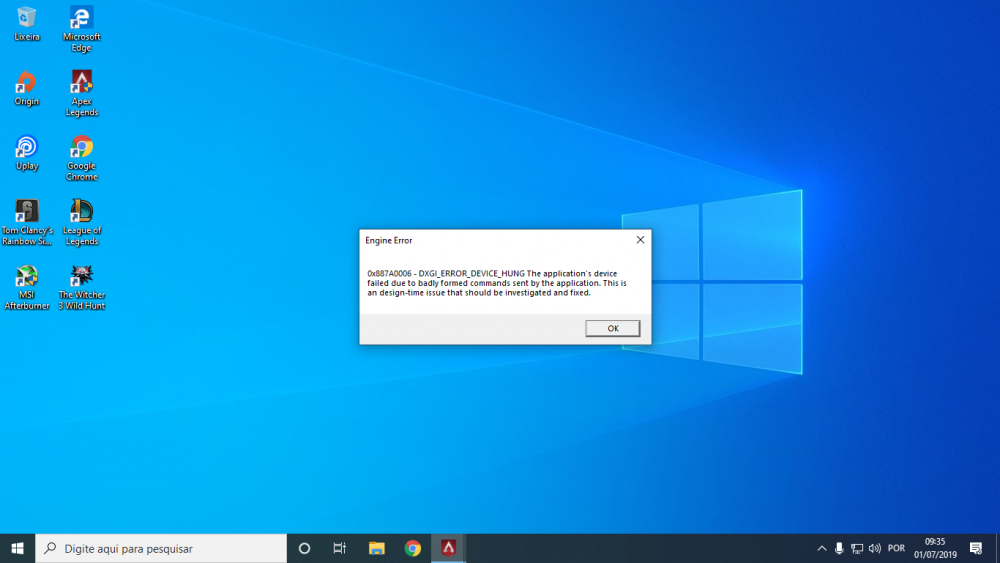Close the Engine Error dialog
The height and width of the screenshot is (563, 1000).
[x=640, y=240]
